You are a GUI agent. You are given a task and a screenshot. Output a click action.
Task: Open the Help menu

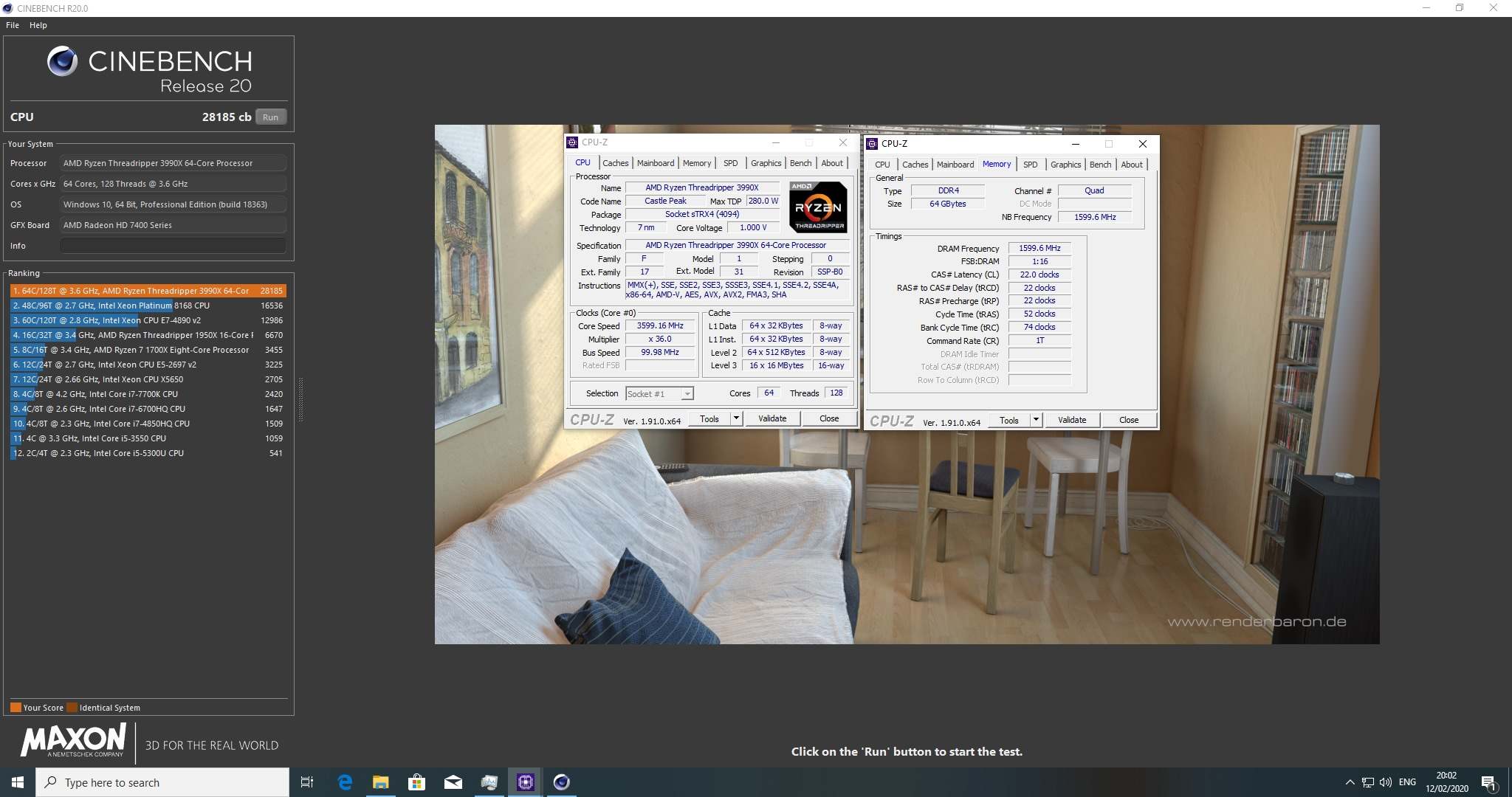pos(38,25)
